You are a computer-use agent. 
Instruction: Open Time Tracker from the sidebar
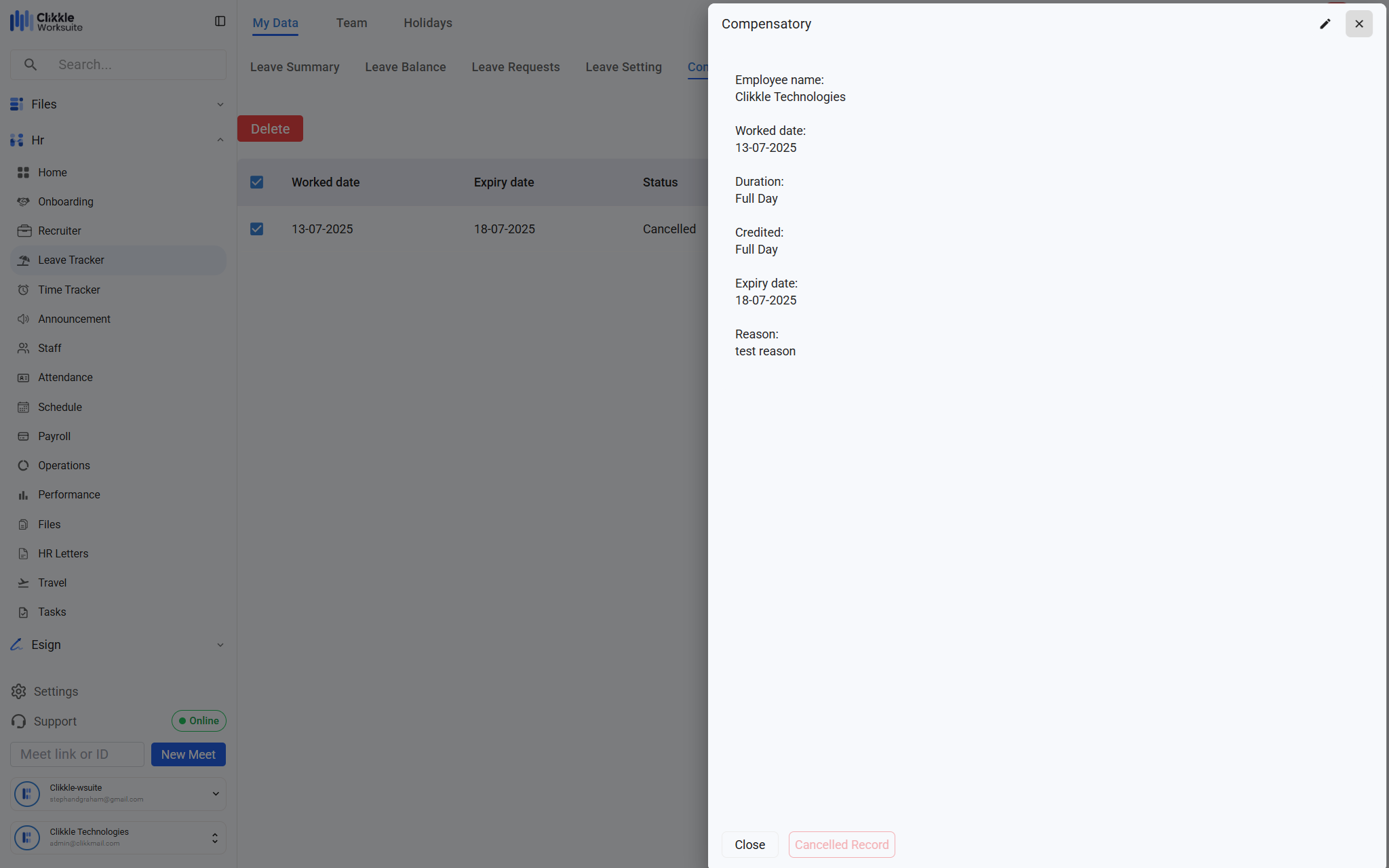coord(69,290)
